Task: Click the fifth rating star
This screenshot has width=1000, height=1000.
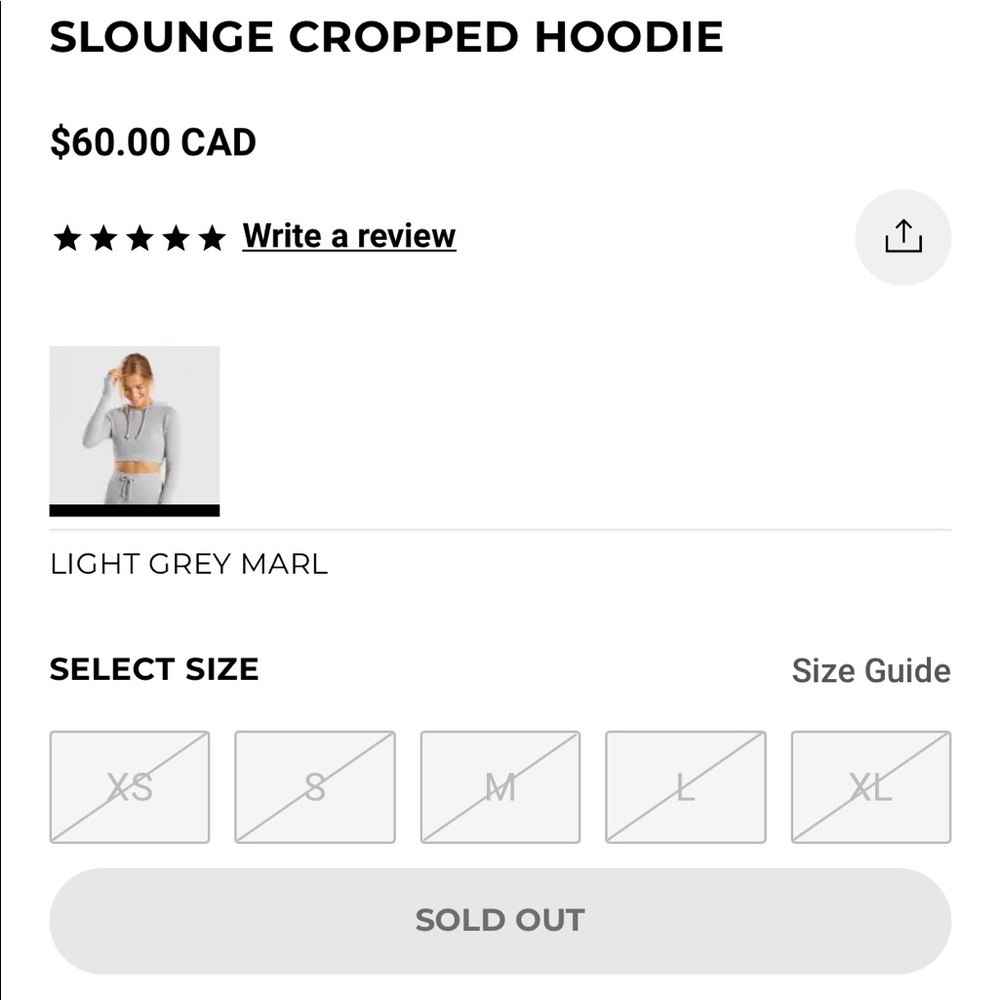Action: coord(212,239)
